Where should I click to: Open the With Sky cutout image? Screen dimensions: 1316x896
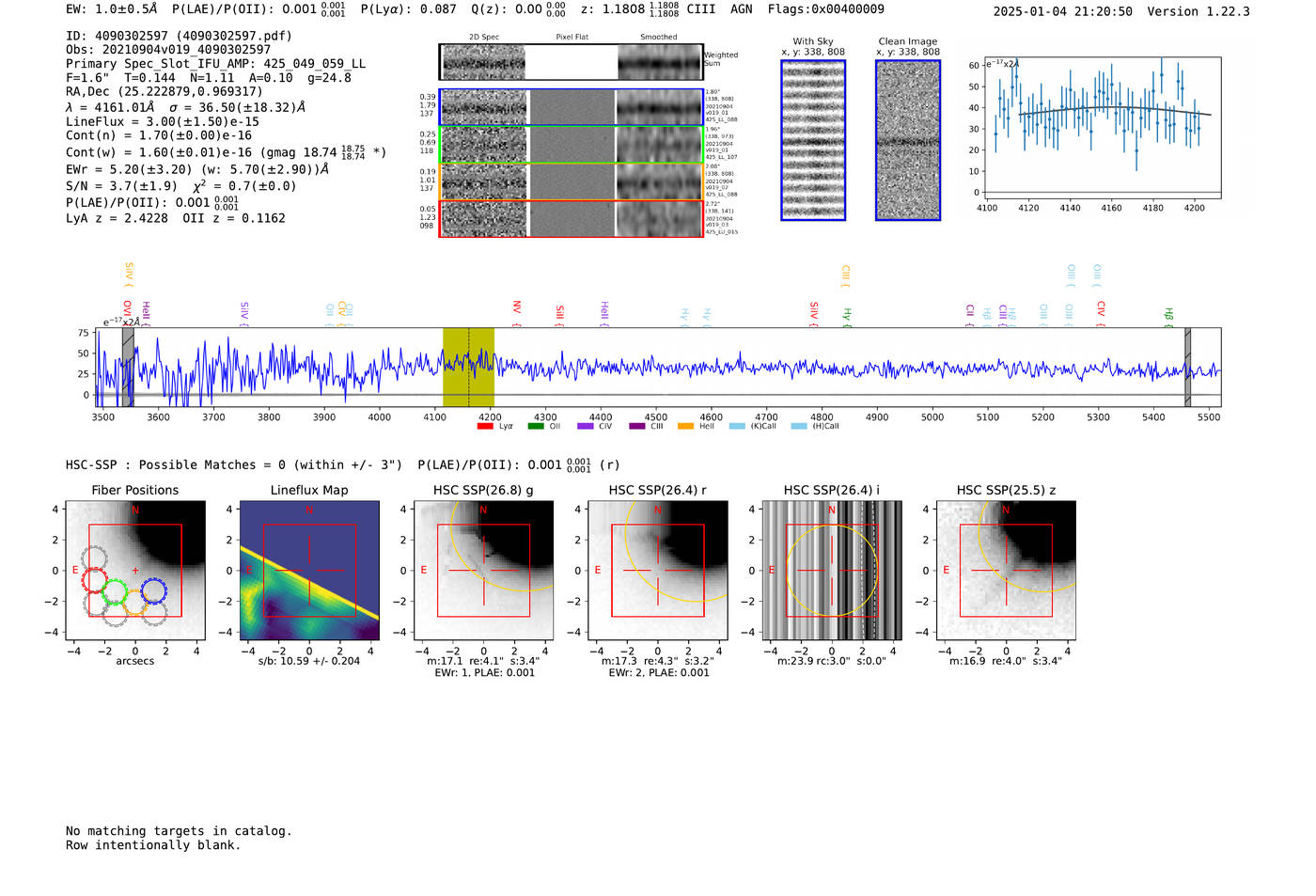point(813,140)
